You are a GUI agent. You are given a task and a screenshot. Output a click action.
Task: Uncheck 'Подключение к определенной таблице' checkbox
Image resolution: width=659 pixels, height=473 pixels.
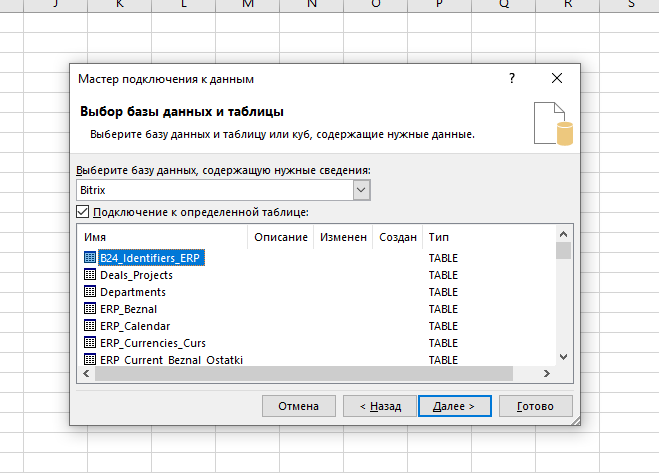[83, 212]
